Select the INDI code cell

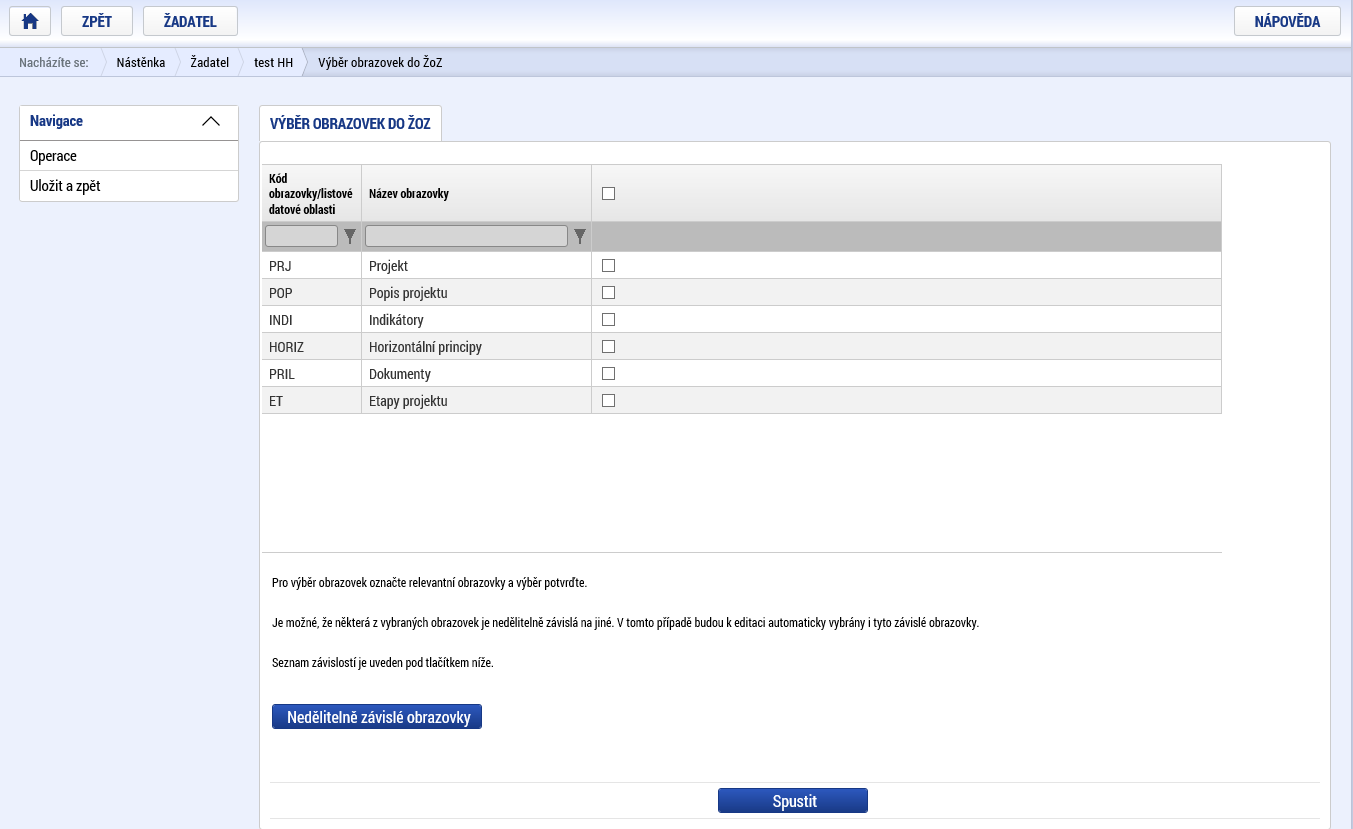[311, 320]
